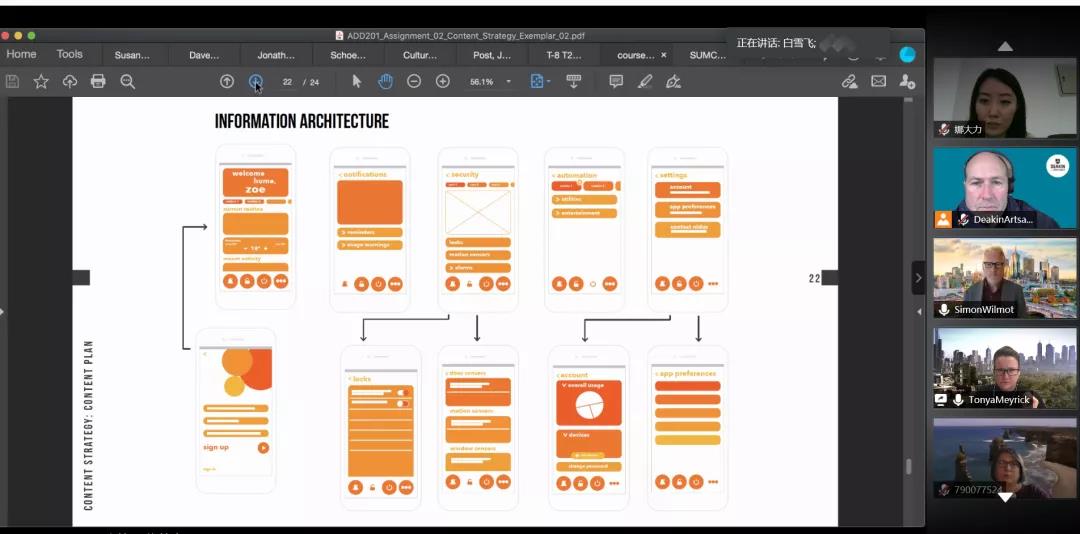
Task: Zoom out with the minus icon
Action: 414,81
